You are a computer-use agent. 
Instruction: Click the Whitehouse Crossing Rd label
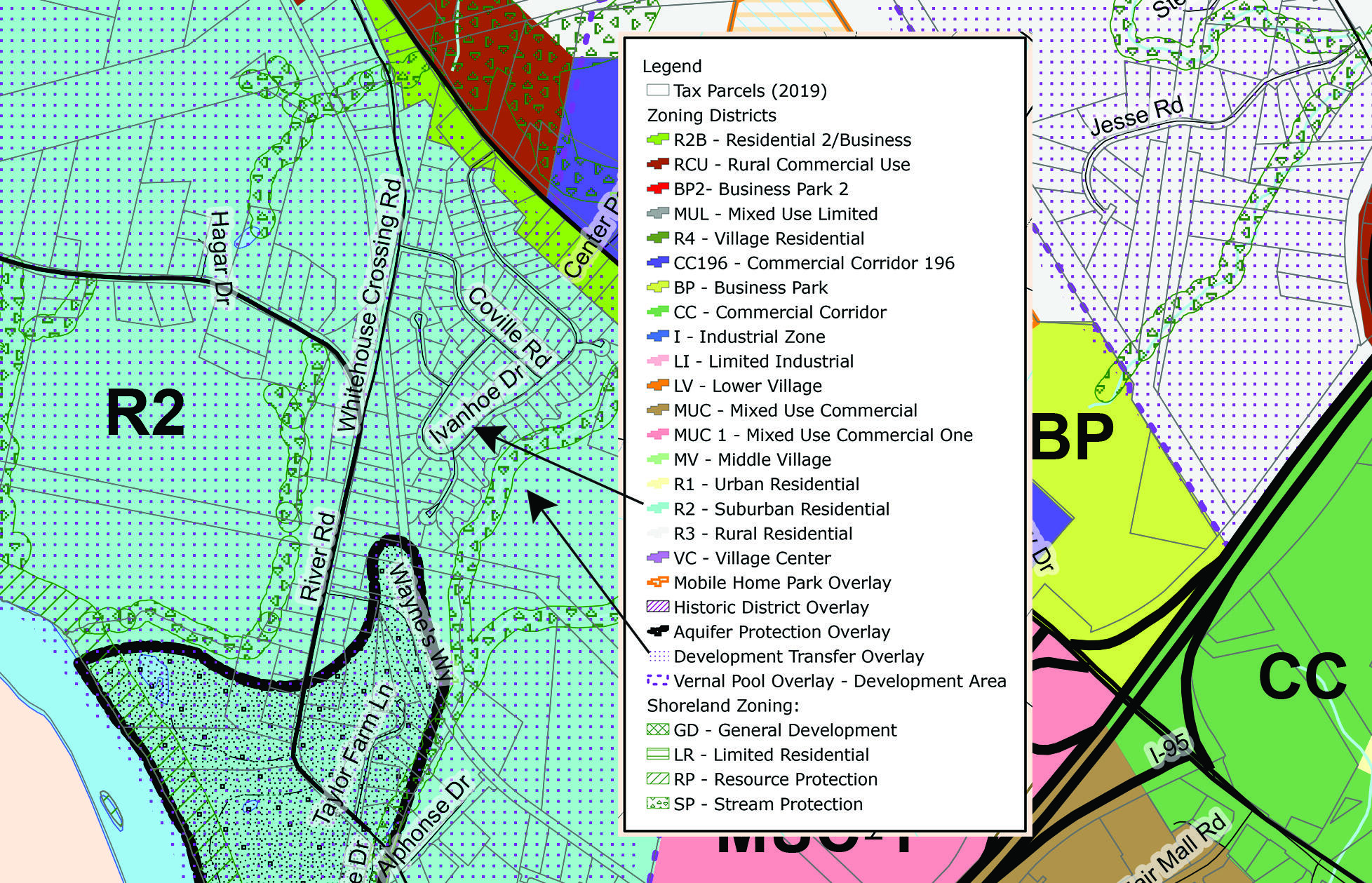point(370,305)
